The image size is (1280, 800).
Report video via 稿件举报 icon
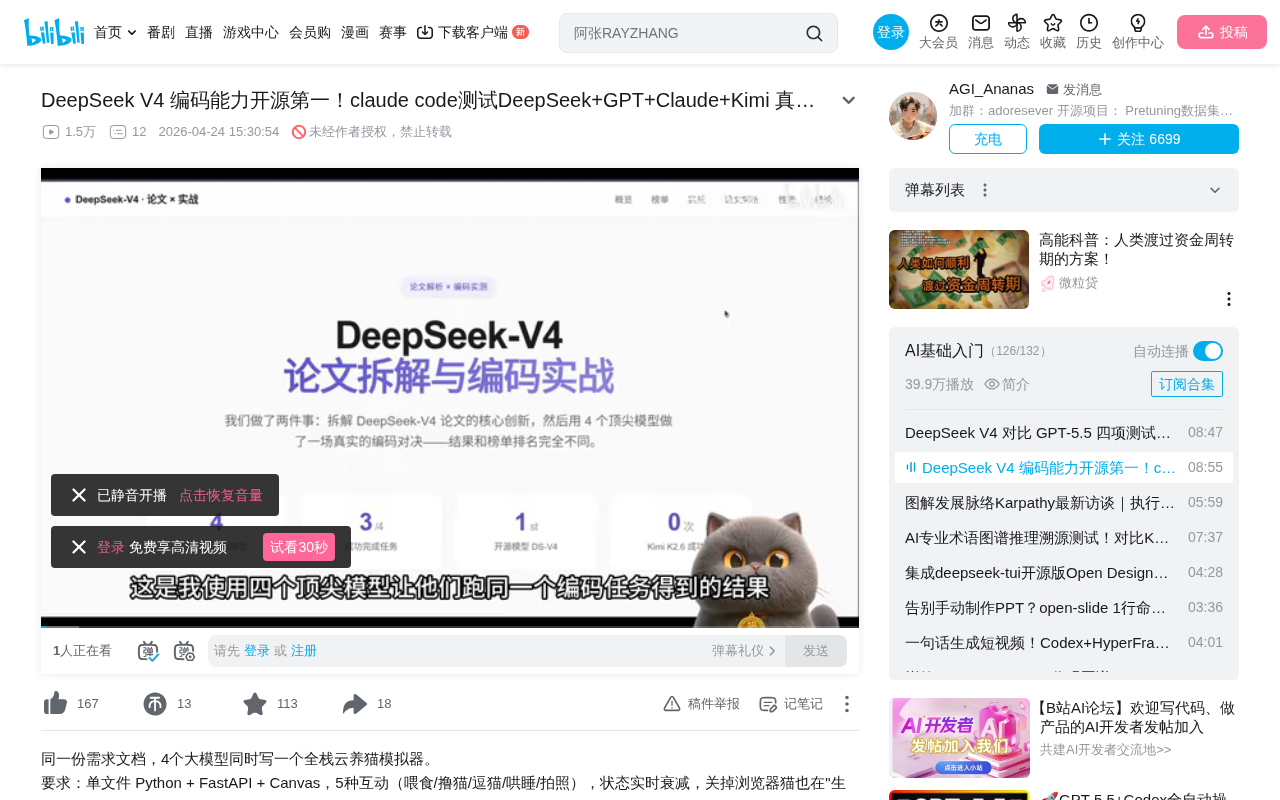[672, 704]
